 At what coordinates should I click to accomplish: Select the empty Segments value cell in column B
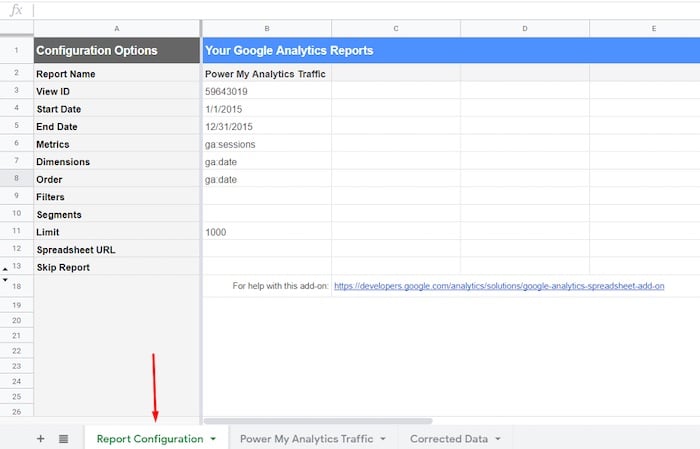(267, 215)
